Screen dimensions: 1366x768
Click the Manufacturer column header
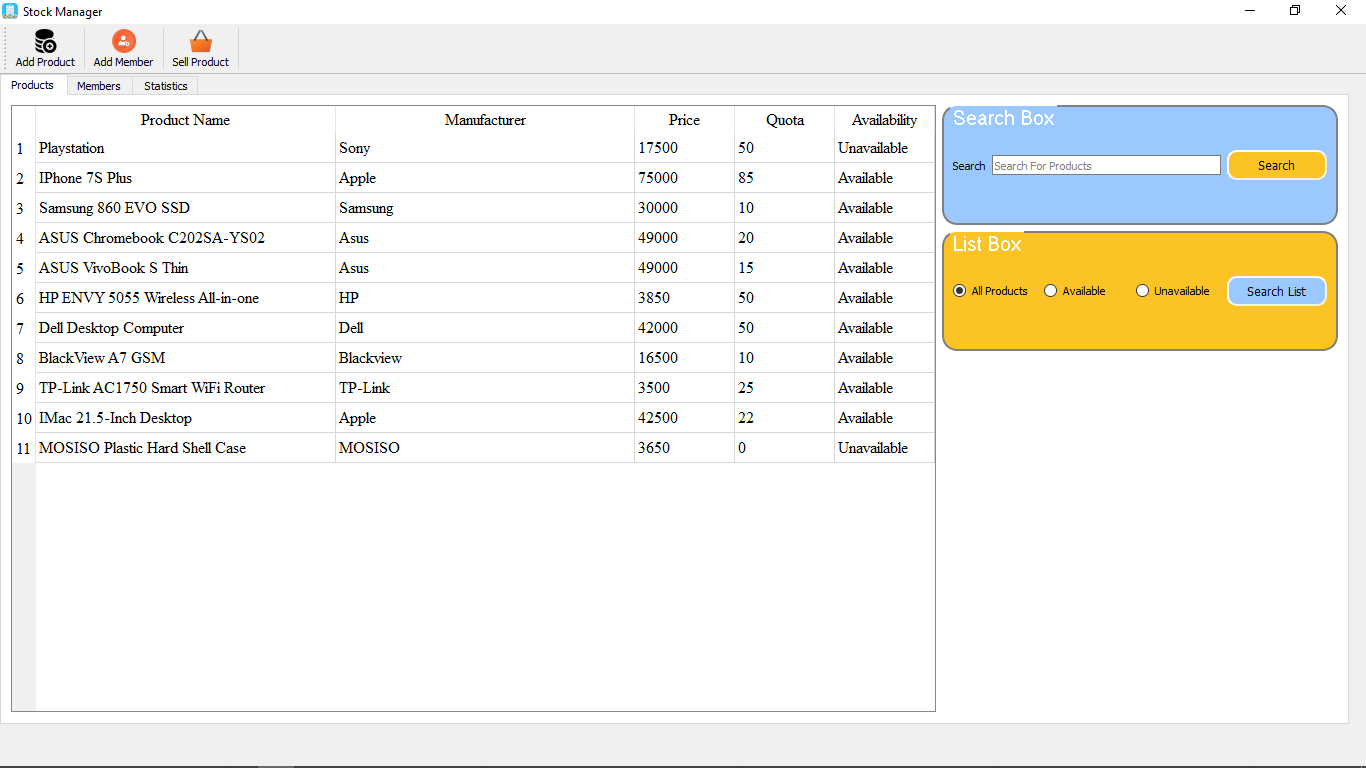pos(485,120)
